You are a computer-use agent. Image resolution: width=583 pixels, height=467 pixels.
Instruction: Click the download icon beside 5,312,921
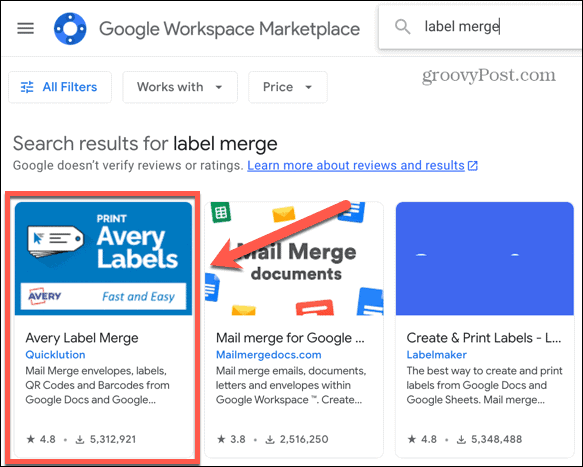click(x=80, y=440)
